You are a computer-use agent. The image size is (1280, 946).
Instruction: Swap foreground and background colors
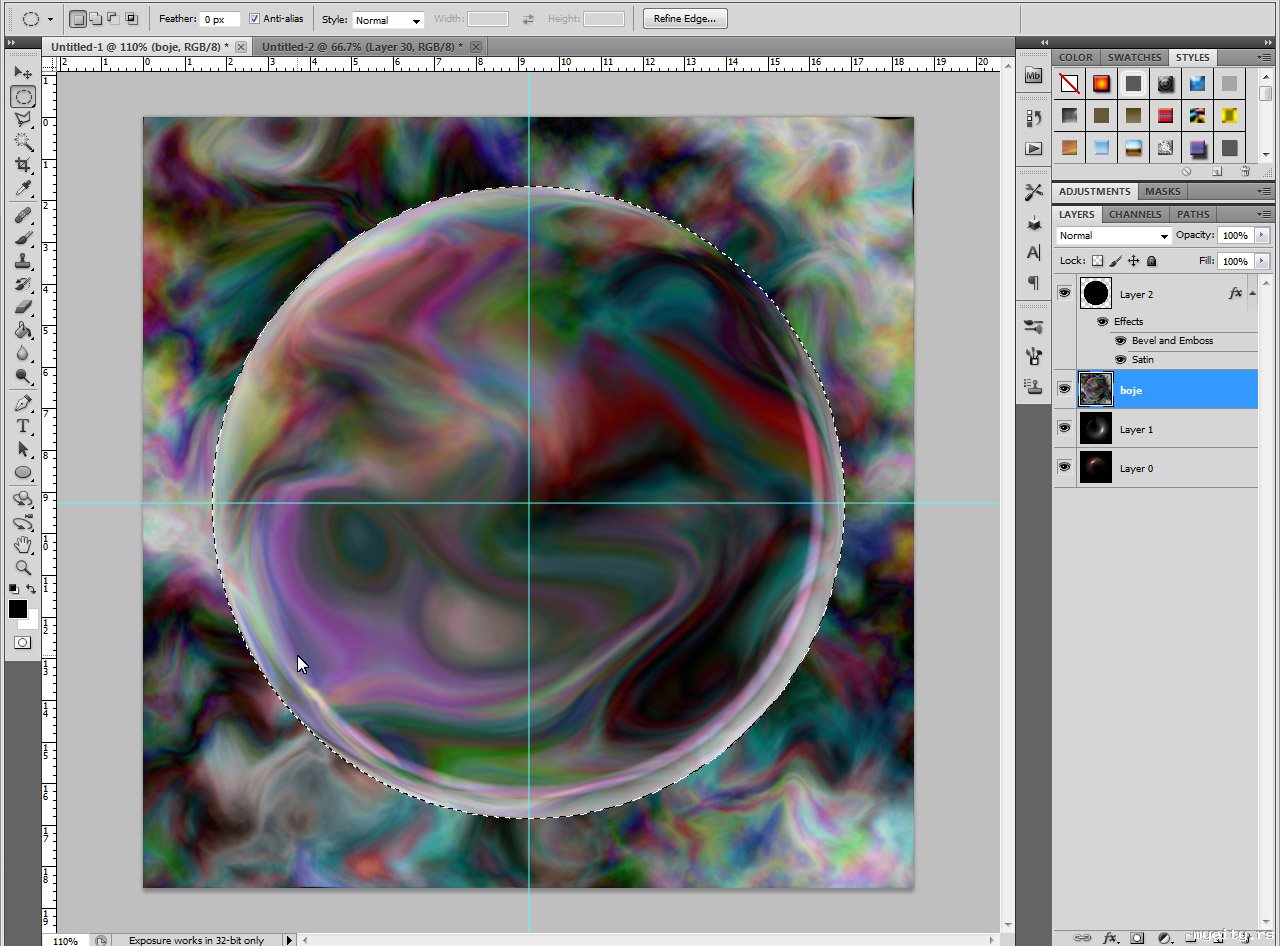tap(32, 589)
